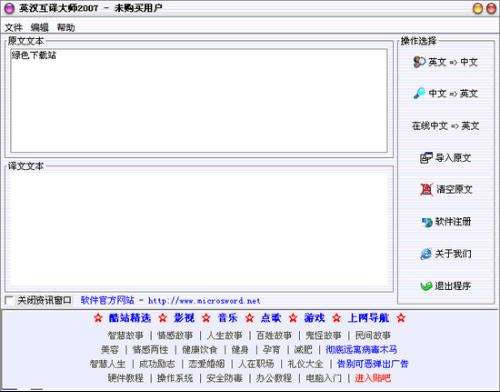Visit the 民间故事 link
The image size is (500, 392).
pyautogui.click(x=373, y=335)
